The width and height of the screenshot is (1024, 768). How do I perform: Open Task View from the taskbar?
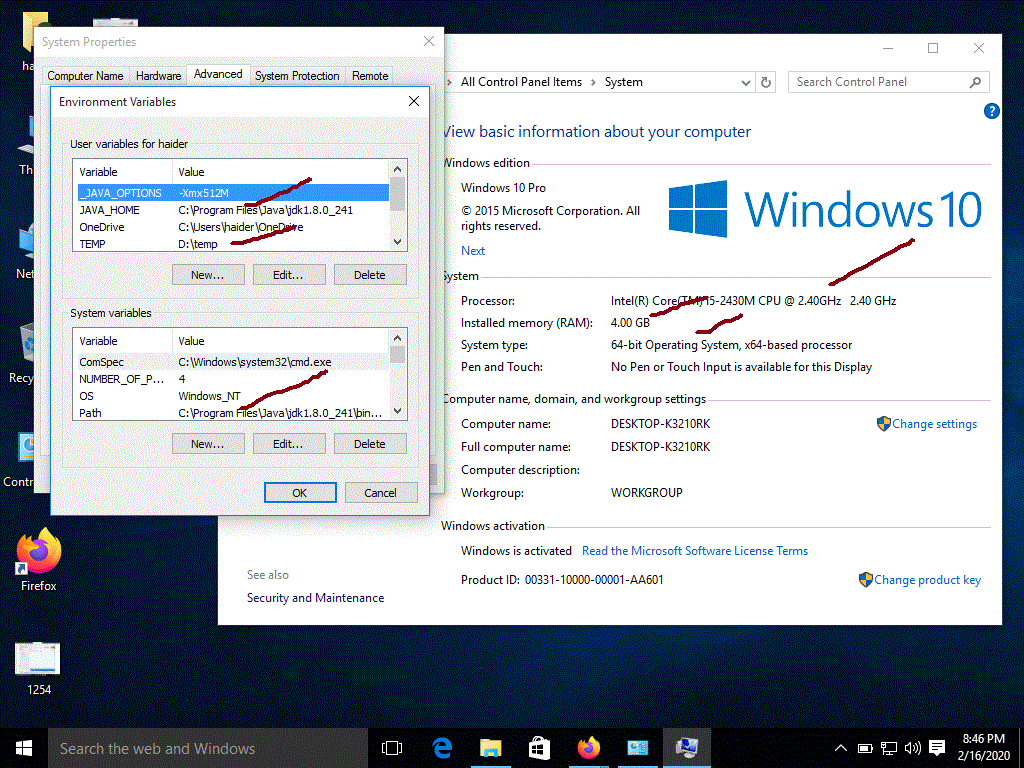(x=392, y=748)
